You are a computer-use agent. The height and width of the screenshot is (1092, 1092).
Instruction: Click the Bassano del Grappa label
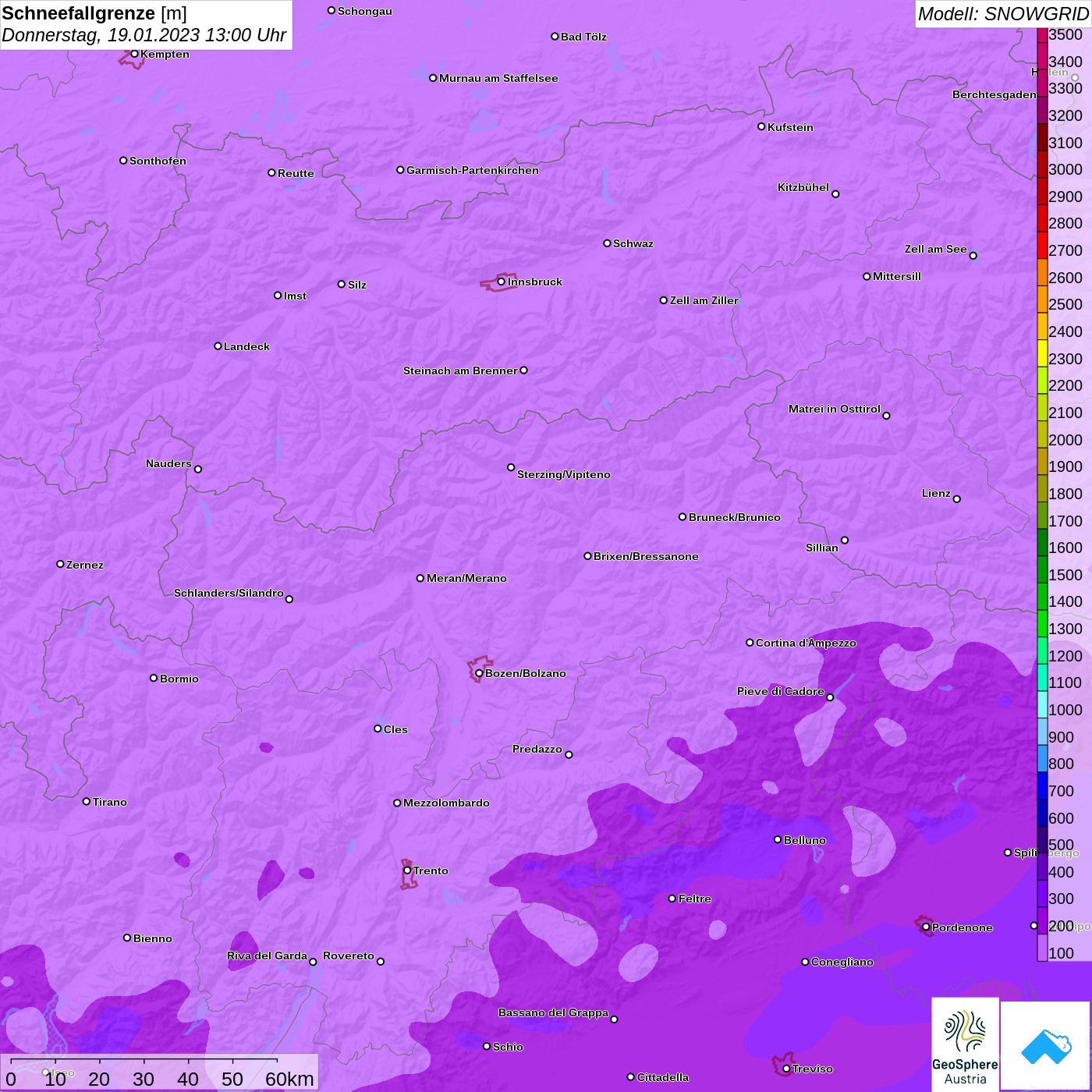coord(554,1012)
